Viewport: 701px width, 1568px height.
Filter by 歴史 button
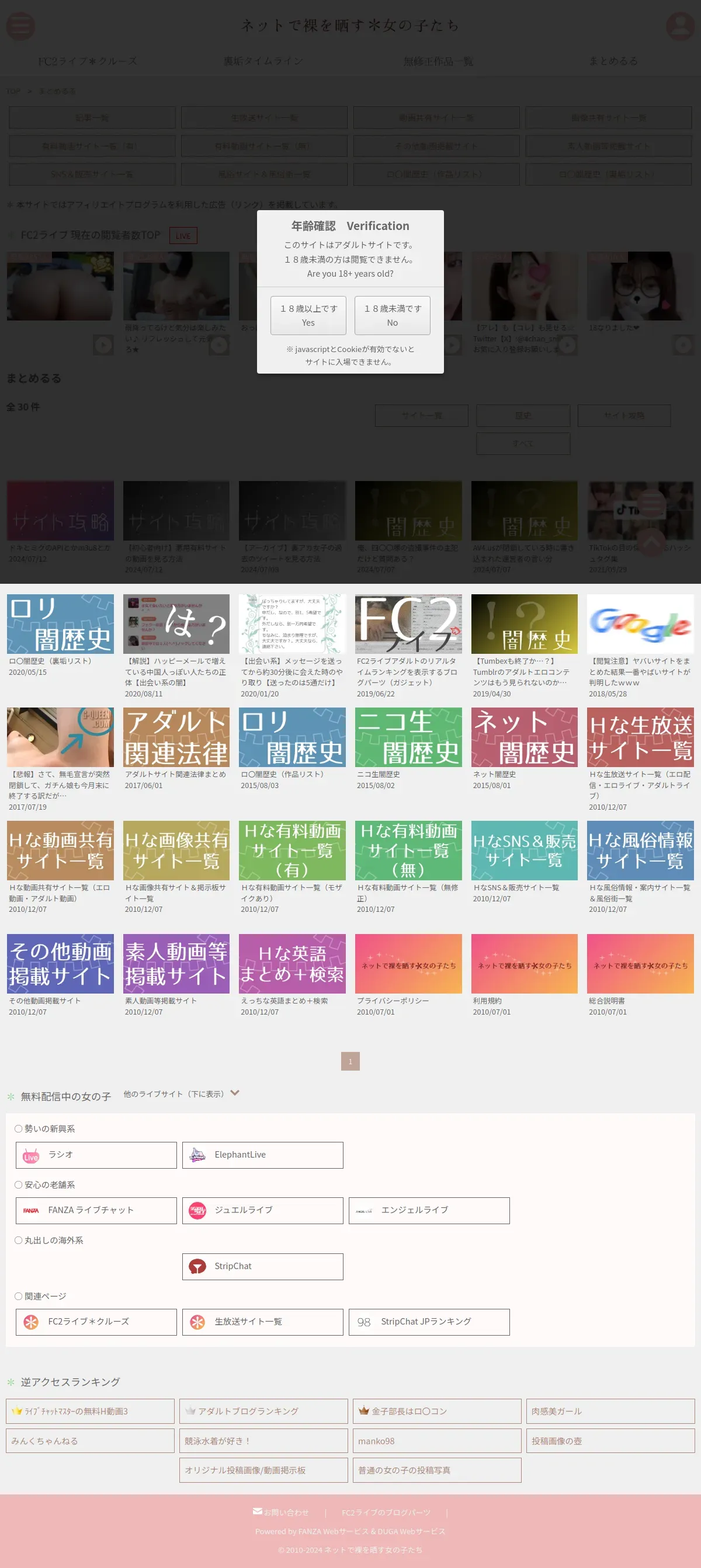pos(523,415)
